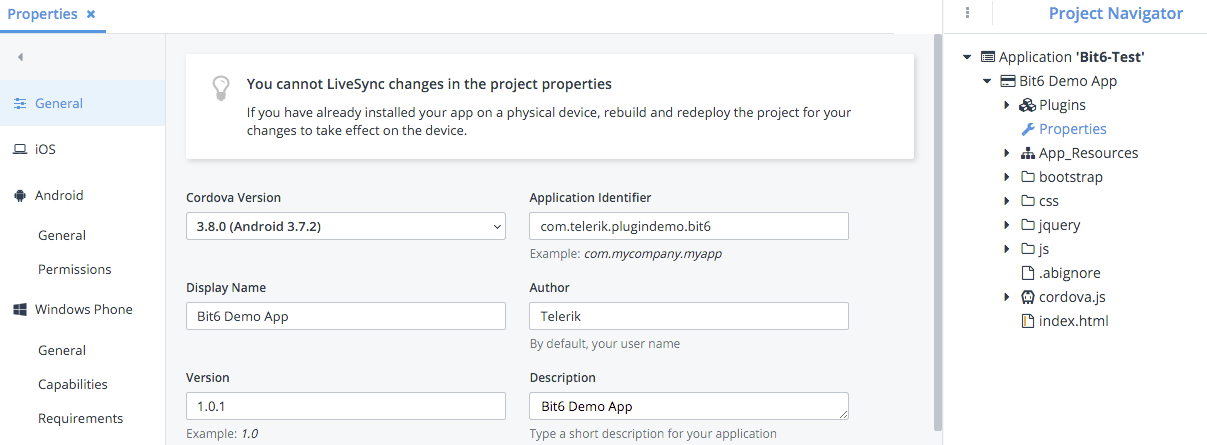Click the jquery folder icon

[1027, 225]
